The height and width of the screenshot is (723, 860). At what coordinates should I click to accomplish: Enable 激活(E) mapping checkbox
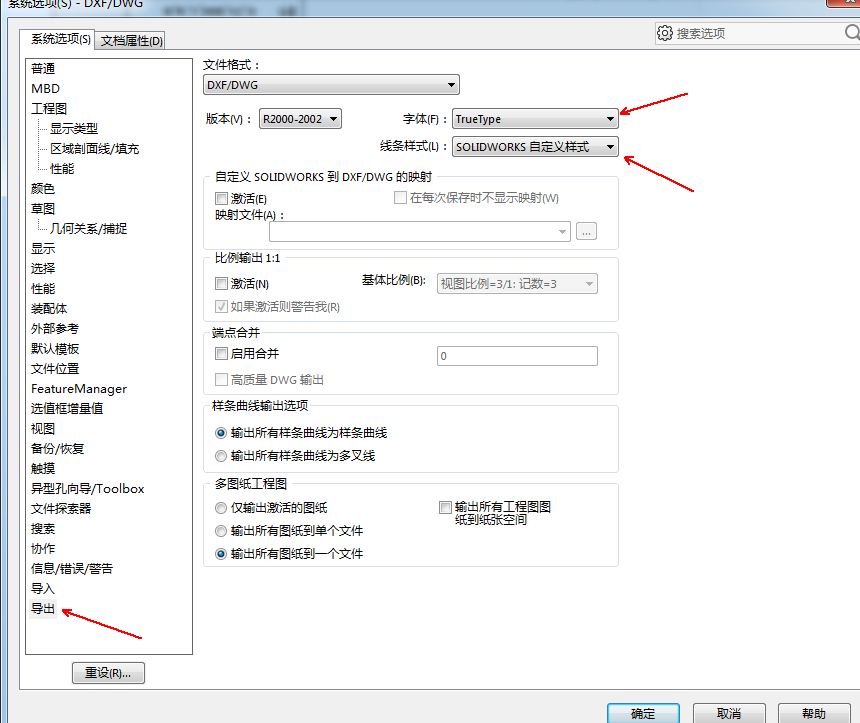pyautogui.click(x=221, y=198)
